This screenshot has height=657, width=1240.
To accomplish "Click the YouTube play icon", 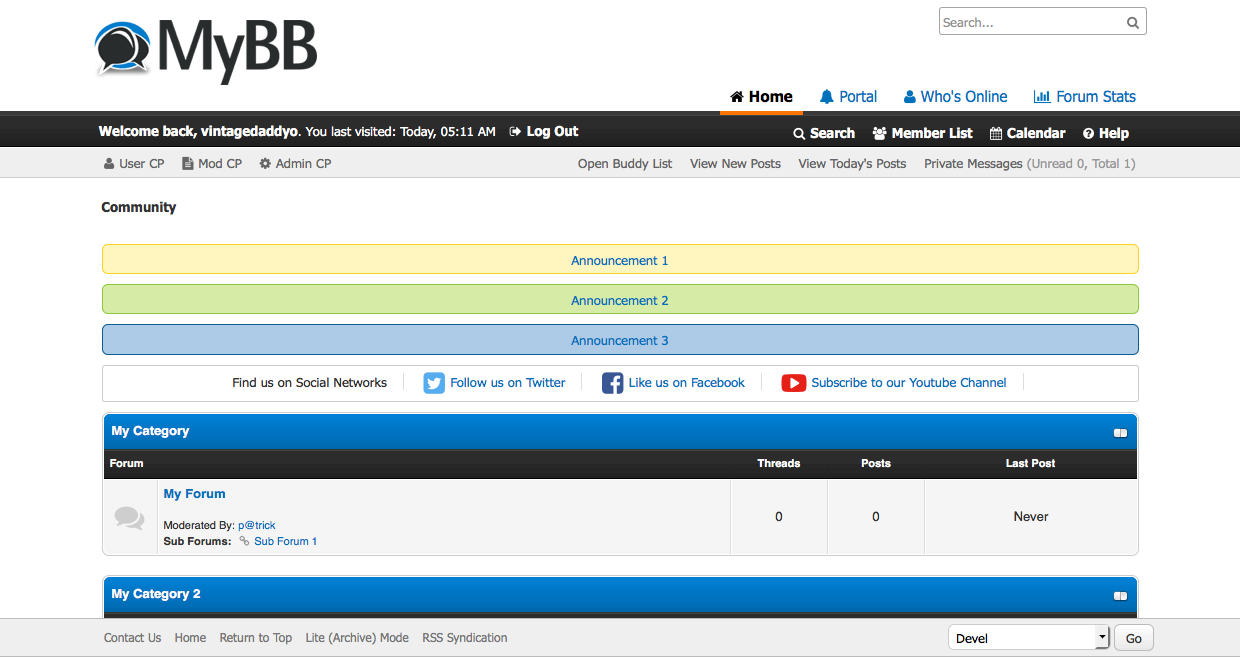I will click(x=794, y=383).
